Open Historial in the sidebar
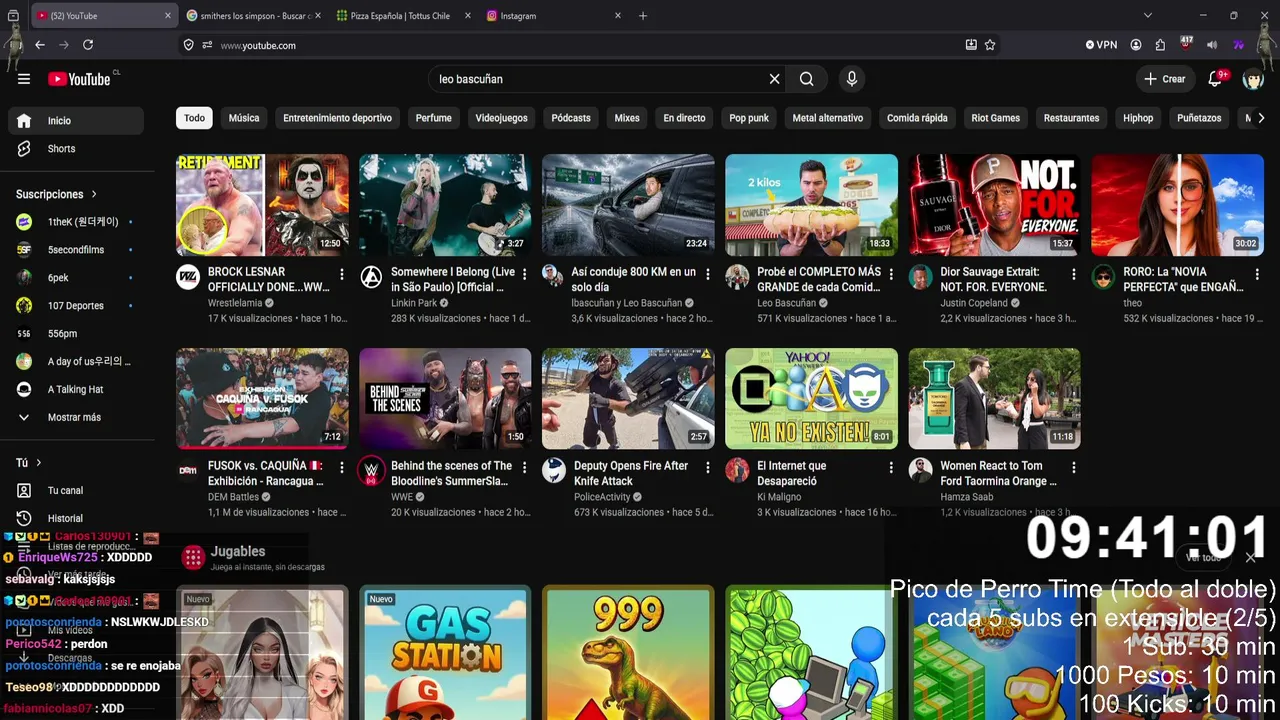This screenshot has height=720, width=1280. 76,519
